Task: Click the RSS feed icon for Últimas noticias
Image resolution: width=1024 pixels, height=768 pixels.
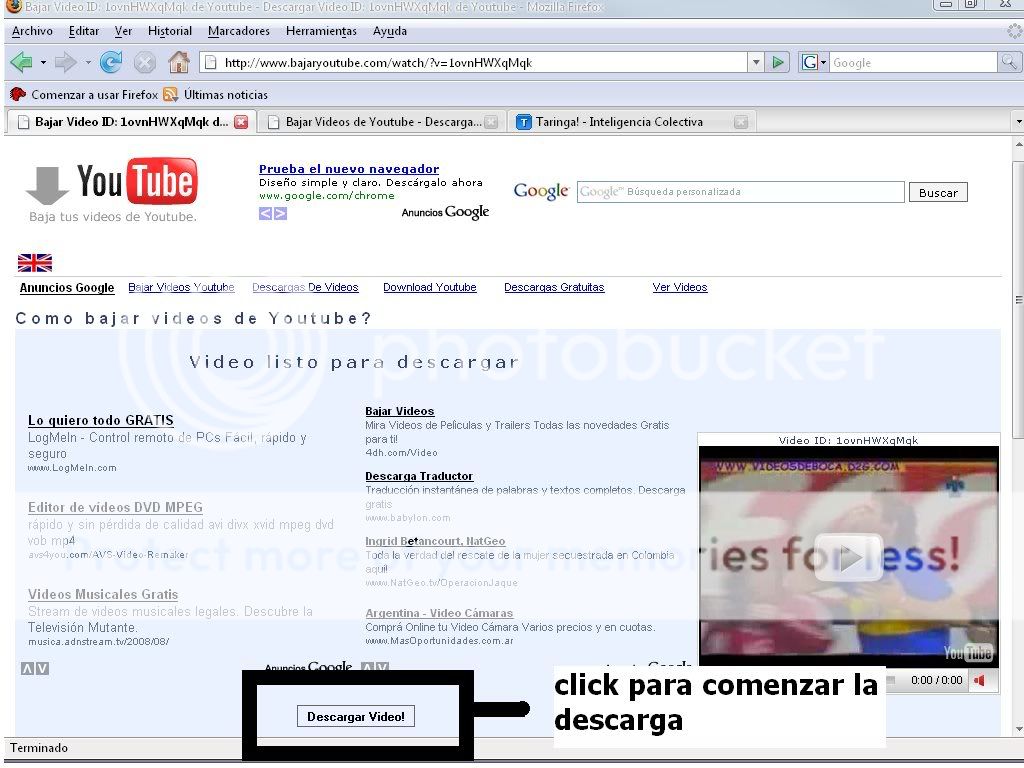Action: [170, 95]
